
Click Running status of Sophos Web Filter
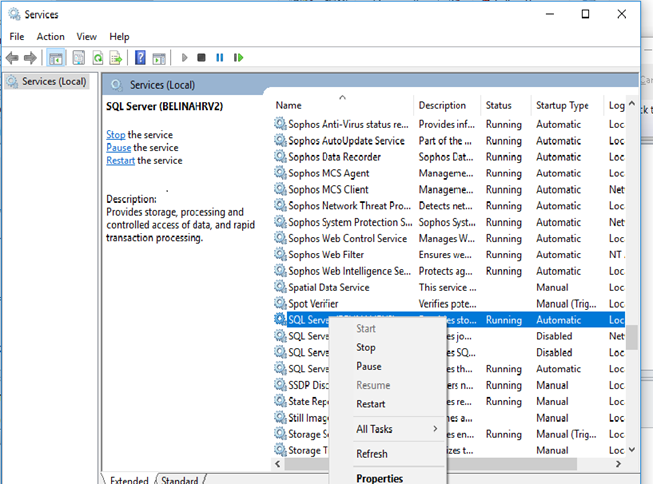503,254
